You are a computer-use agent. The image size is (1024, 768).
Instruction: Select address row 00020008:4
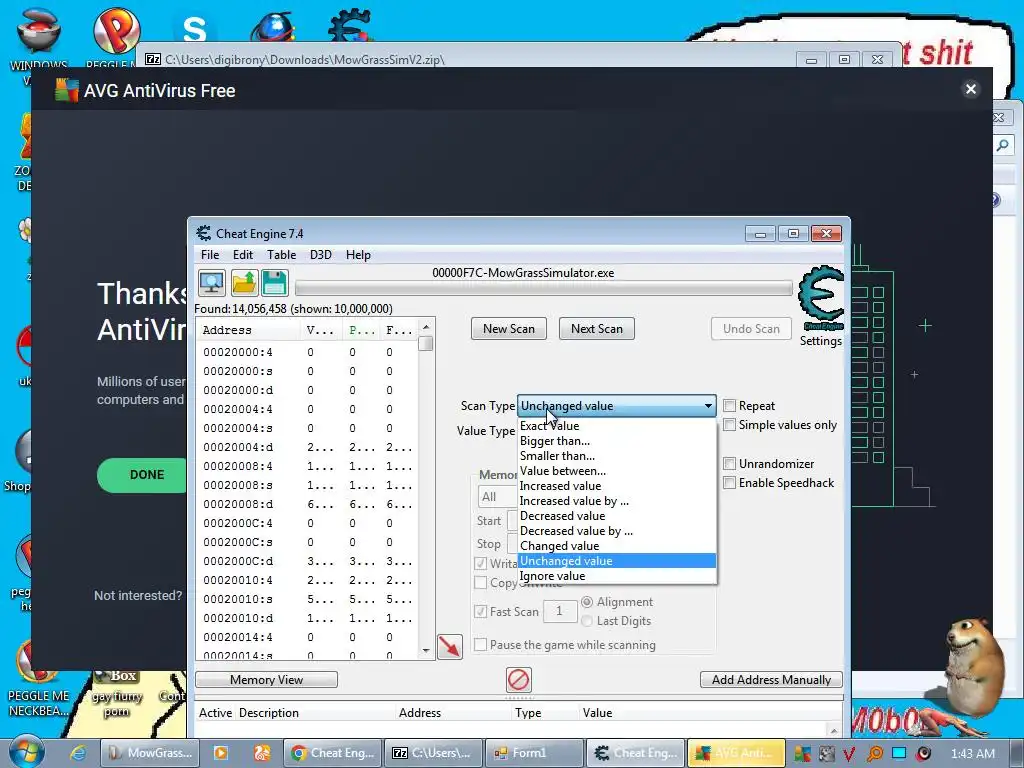coord(307,466)
